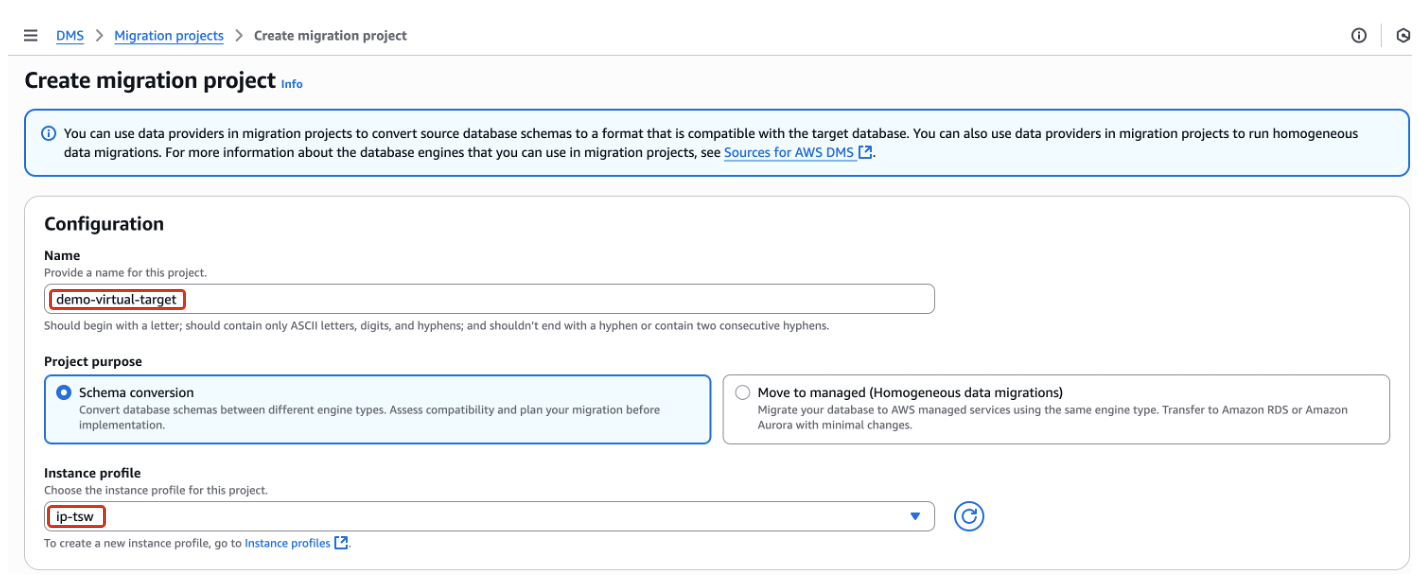Navigate to Migration projects breadcrumb
This screenshot has height=576, width=1418.
coord(169,36)
